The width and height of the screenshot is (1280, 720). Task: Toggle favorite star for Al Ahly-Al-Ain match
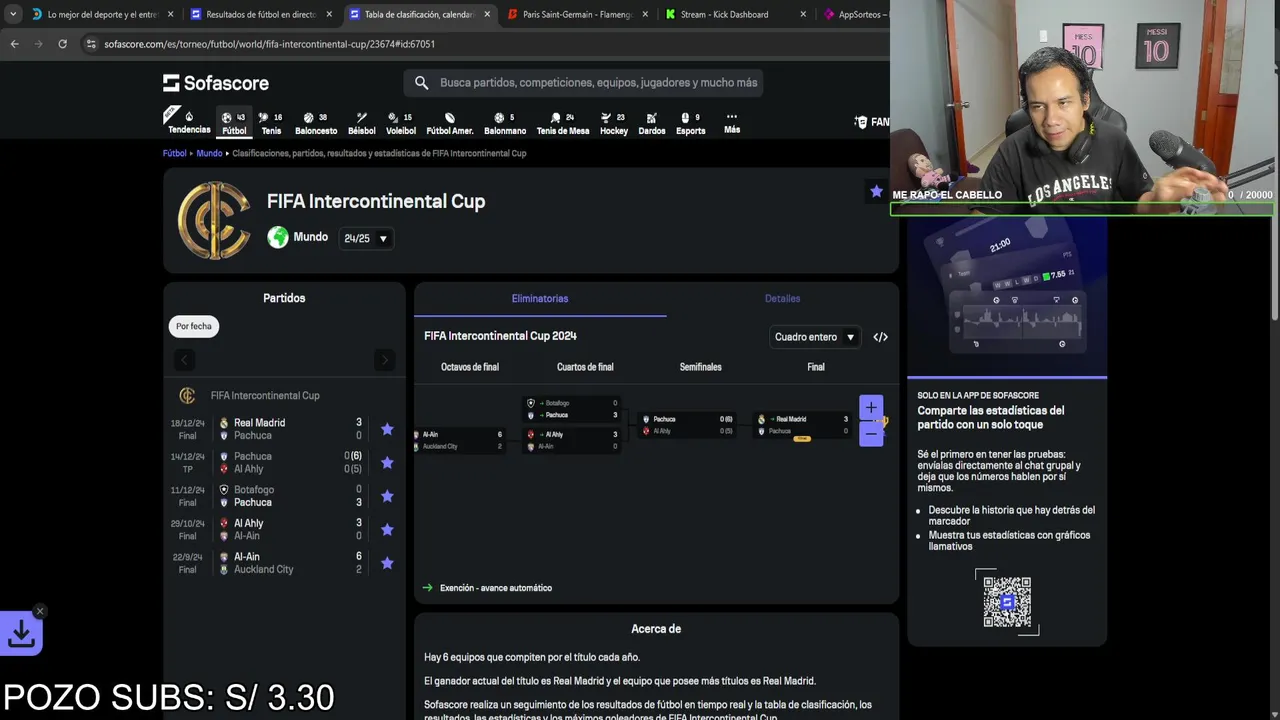pyautogui.click(x=387, y=530)
